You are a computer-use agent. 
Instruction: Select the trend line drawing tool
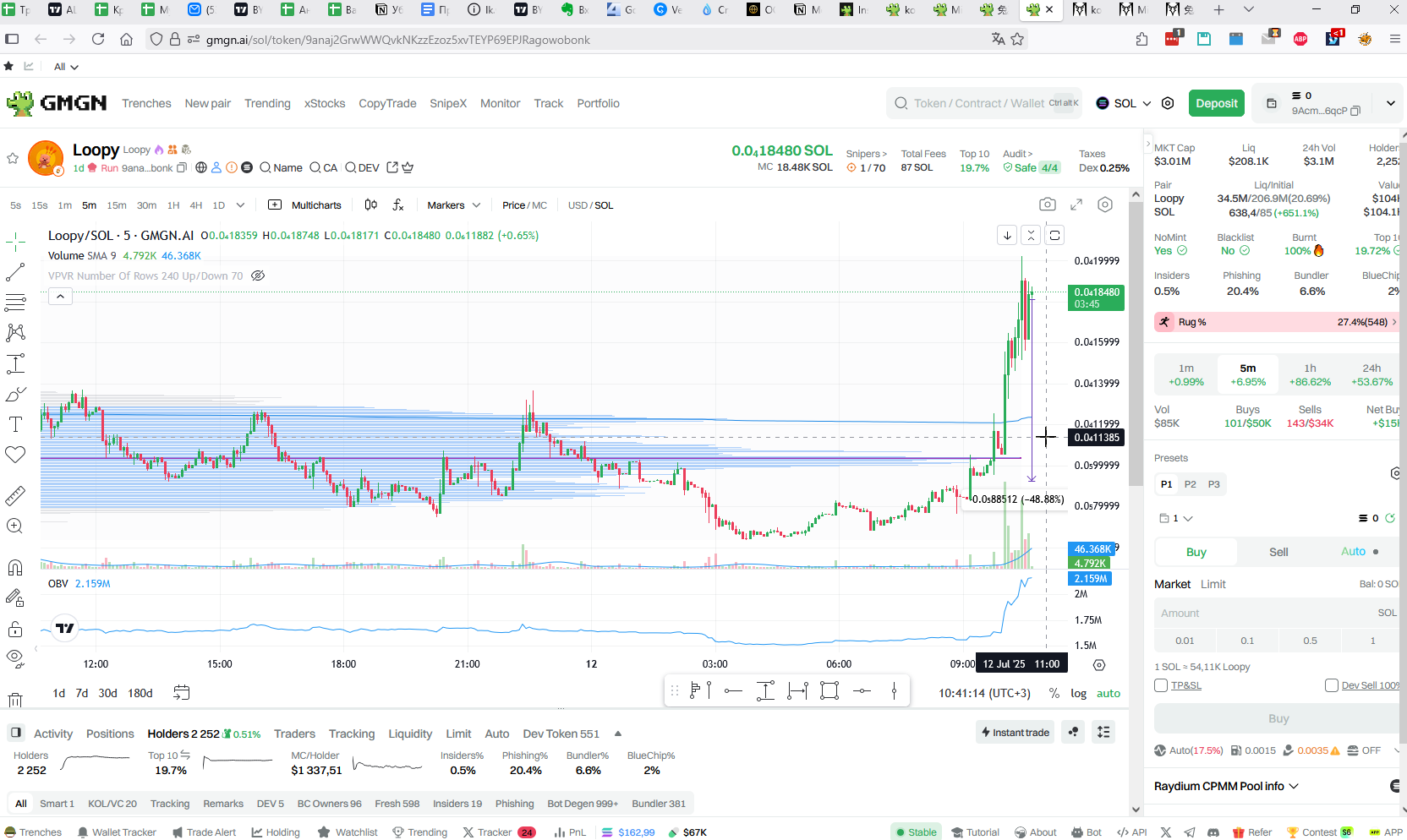click(15, 272)
